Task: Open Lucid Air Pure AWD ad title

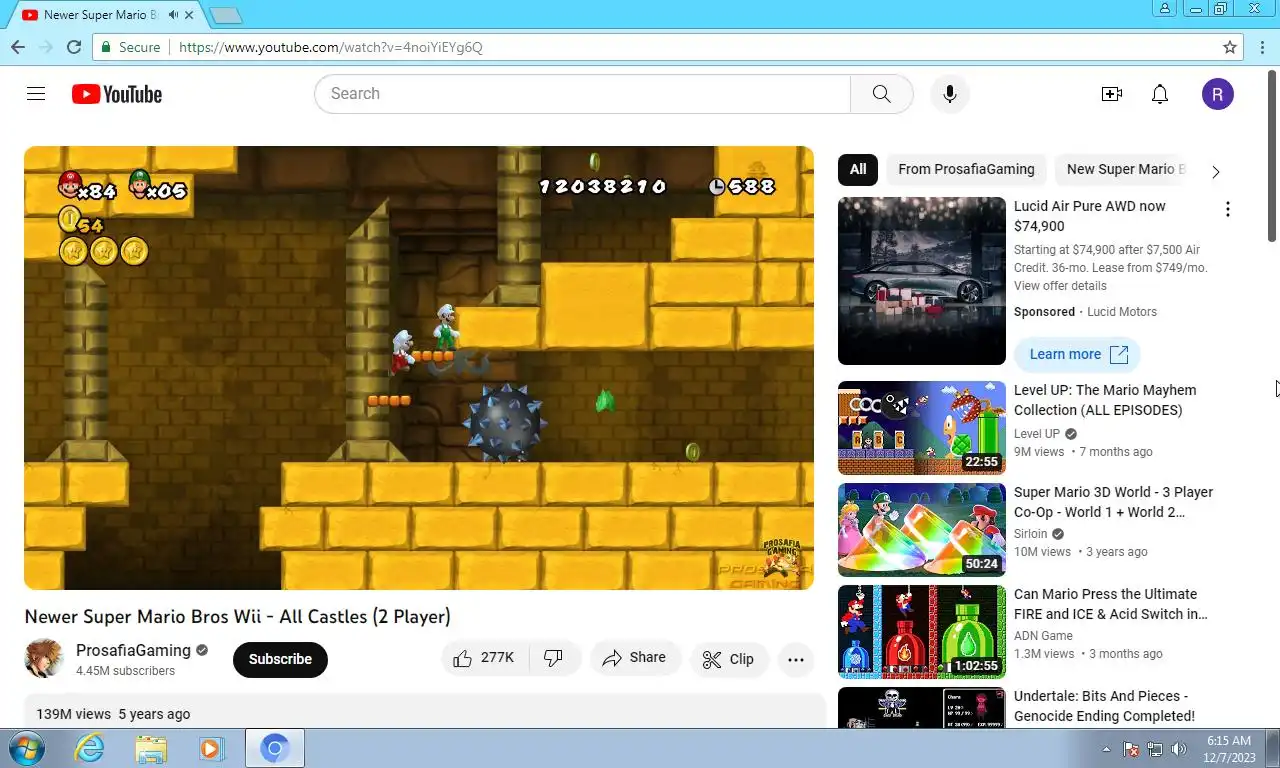Action: (1090, 216)
